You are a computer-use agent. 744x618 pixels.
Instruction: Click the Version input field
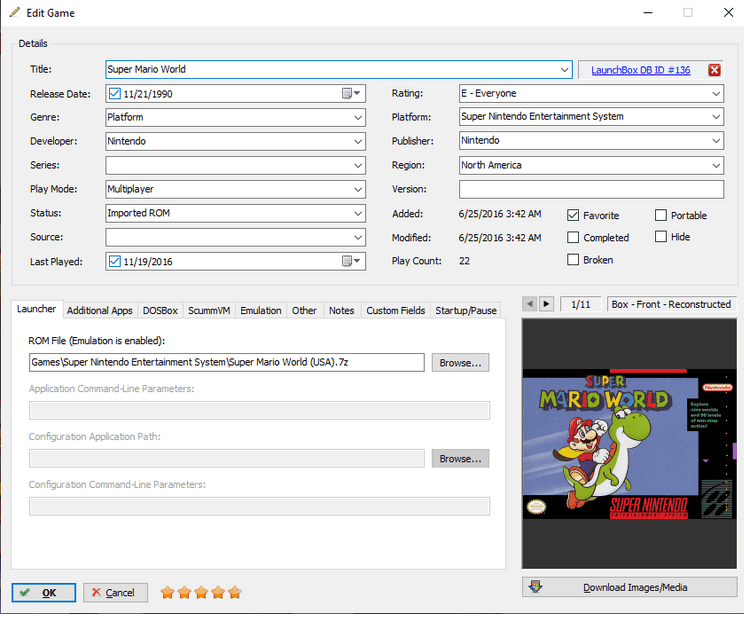point(591,189)
